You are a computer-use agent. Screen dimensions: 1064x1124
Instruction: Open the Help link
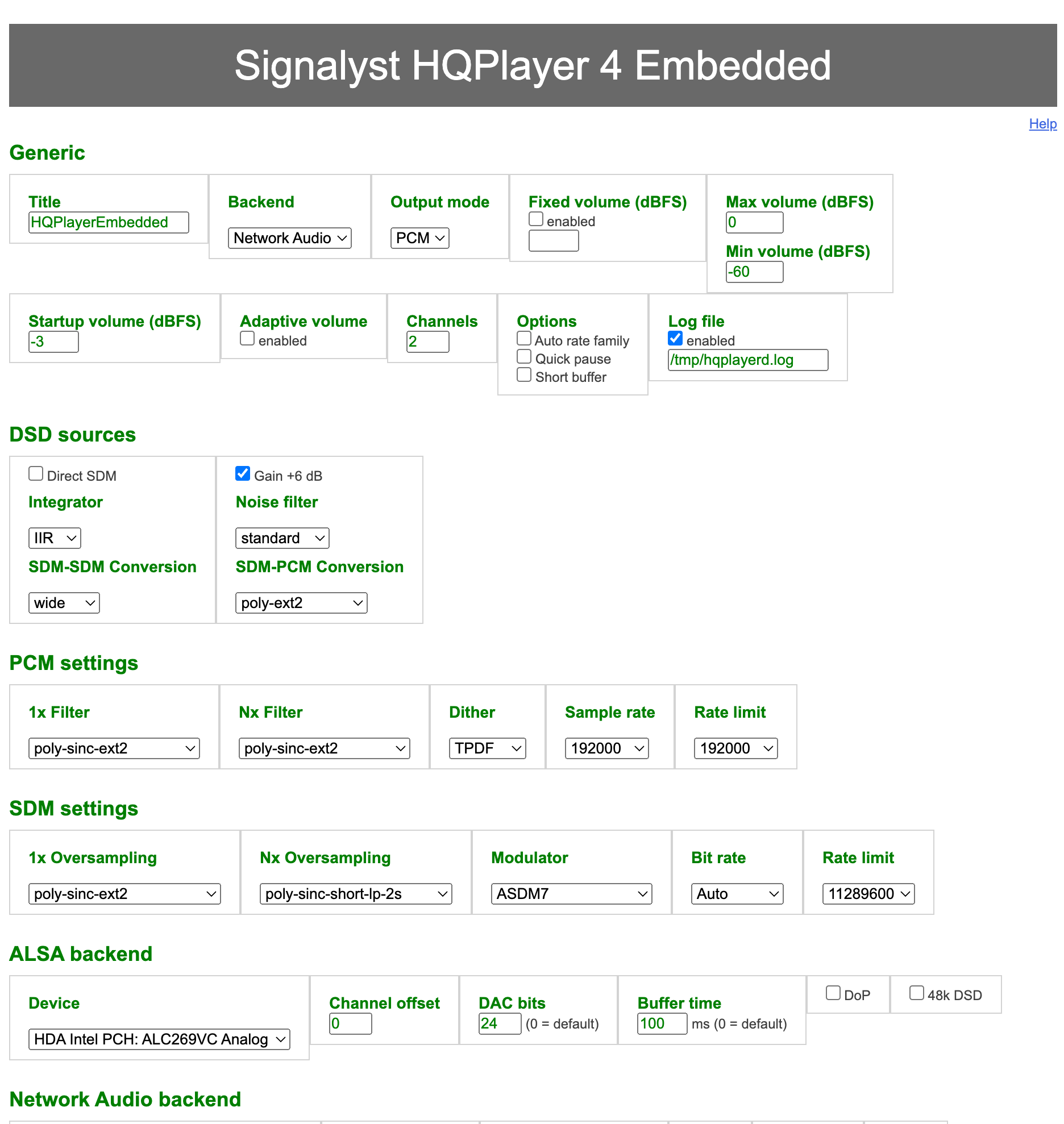pyautogui.click(x=1042, y=124)
